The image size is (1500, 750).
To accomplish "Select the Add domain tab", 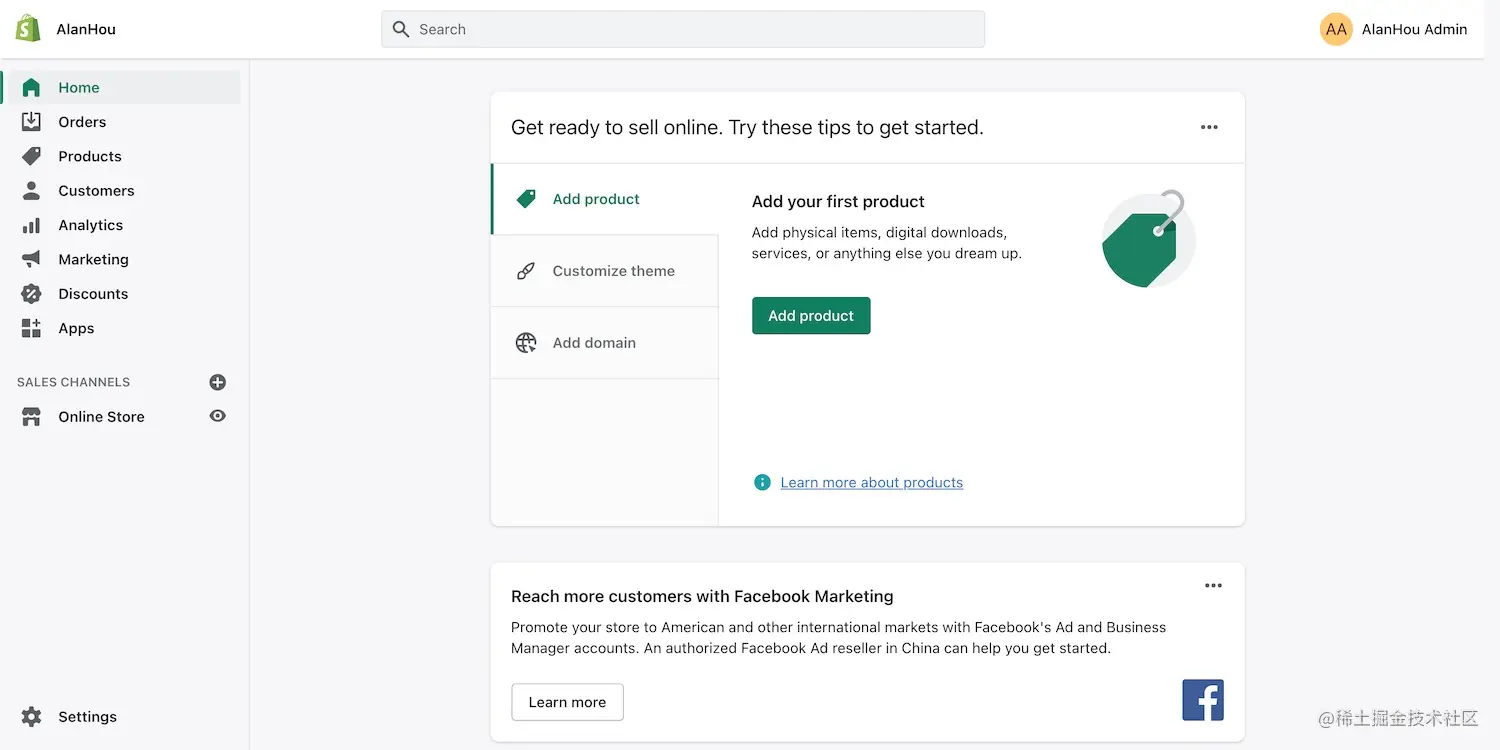I will pyautogui.click(x=594, y=342).
